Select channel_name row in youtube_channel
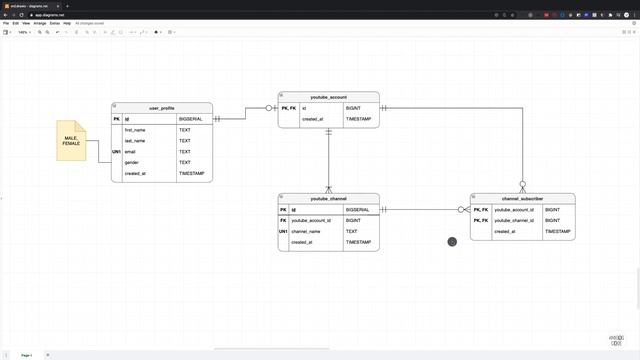Screen dimensions: 640x360 (329, 231)
